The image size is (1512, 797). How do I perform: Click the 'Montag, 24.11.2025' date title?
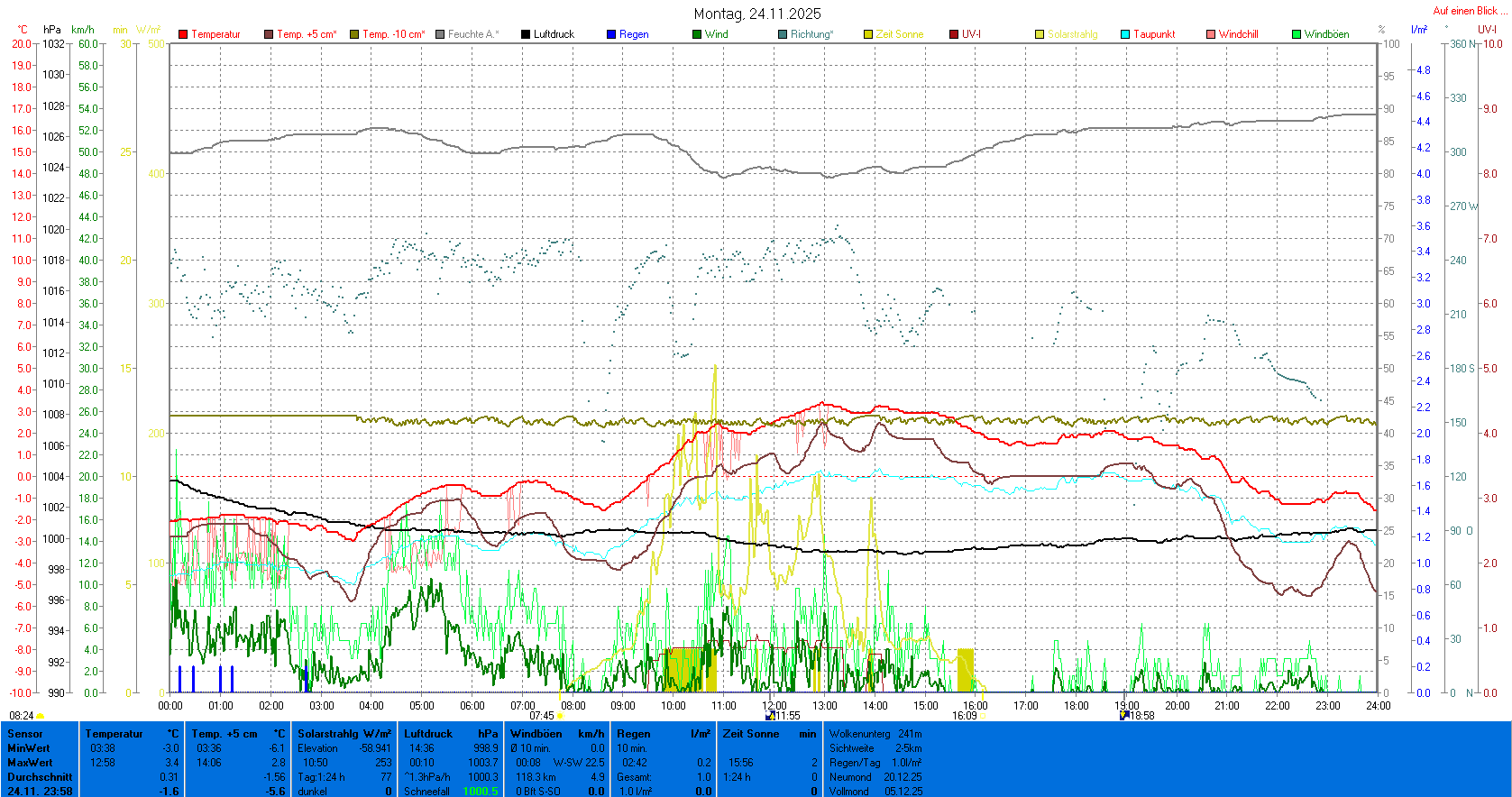pos(756,14)
